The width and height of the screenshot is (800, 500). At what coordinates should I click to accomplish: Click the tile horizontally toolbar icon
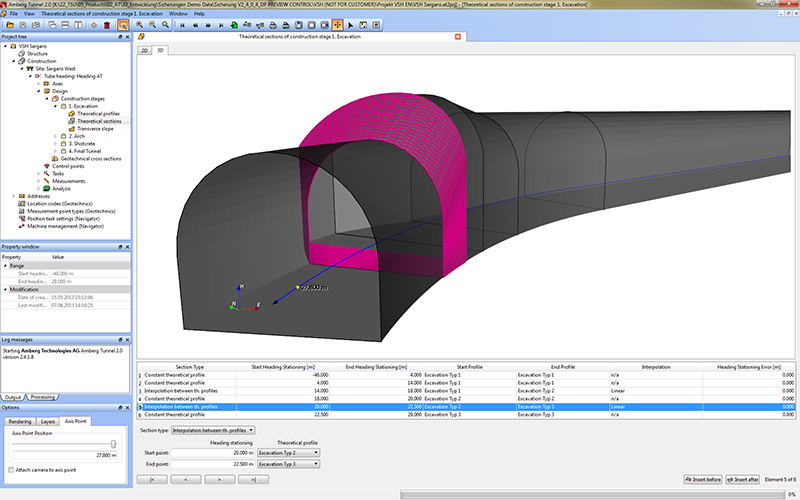65,25
